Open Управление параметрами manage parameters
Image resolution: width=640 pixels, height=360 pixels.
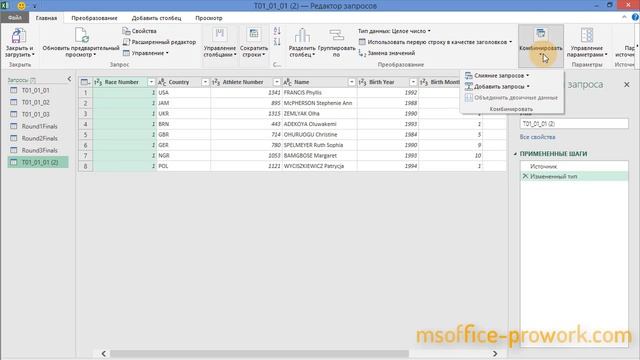click(x=587, y=42)
